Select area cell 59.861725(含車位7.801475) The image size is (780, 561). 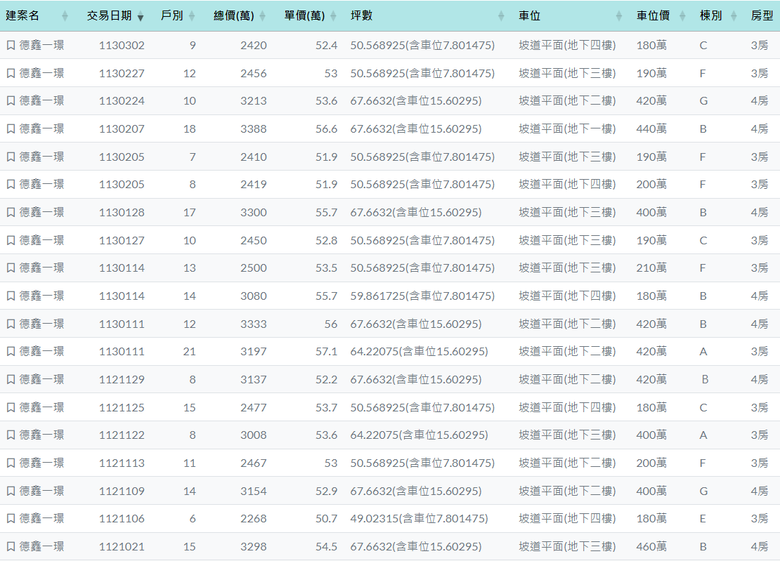pos(422,296)
